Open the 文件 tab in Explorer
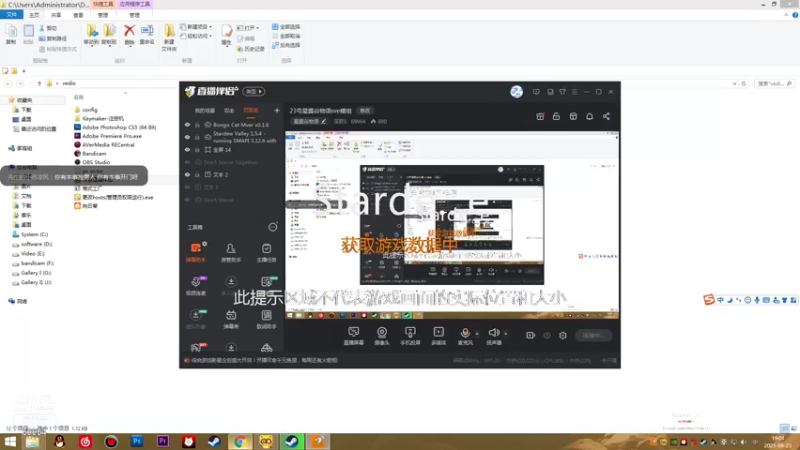 click(x=11, y=15)
